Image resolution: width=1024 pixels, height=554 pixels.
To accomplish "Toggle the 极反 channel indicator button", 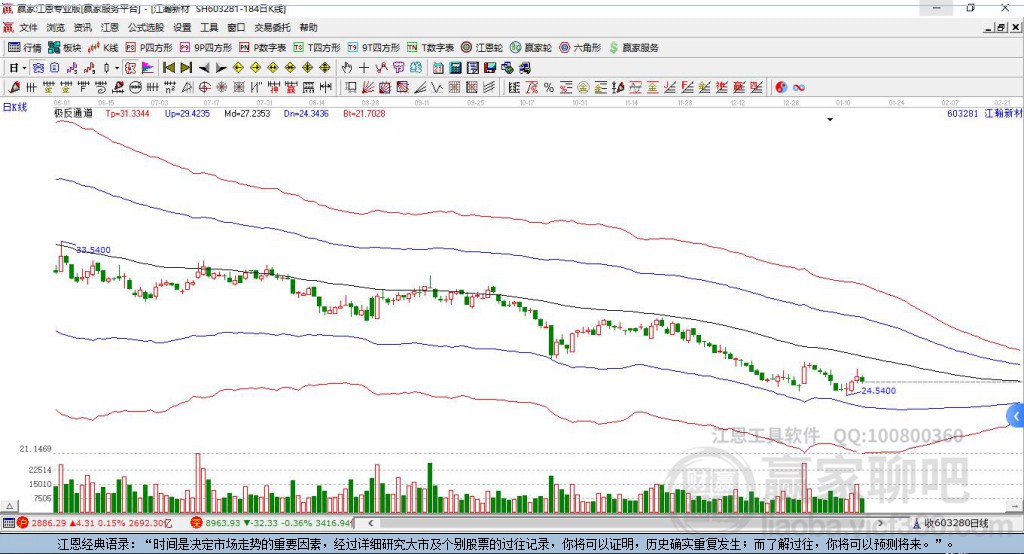I will pyautogui.click(x=131, y=67).
